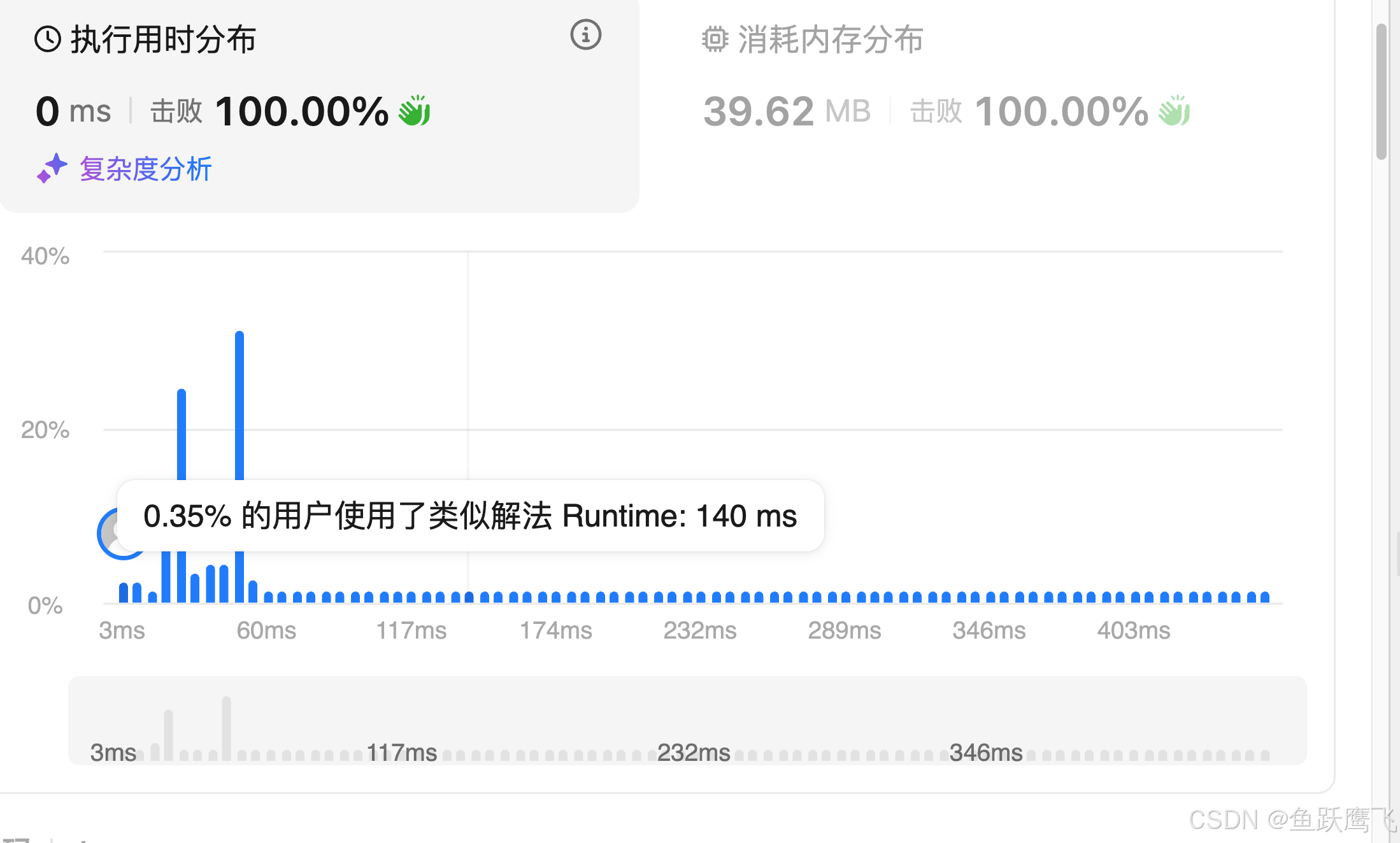1400x843 pixels.
Task: Click the tallest blue bar in histogram
Action: tap(239, 407)
